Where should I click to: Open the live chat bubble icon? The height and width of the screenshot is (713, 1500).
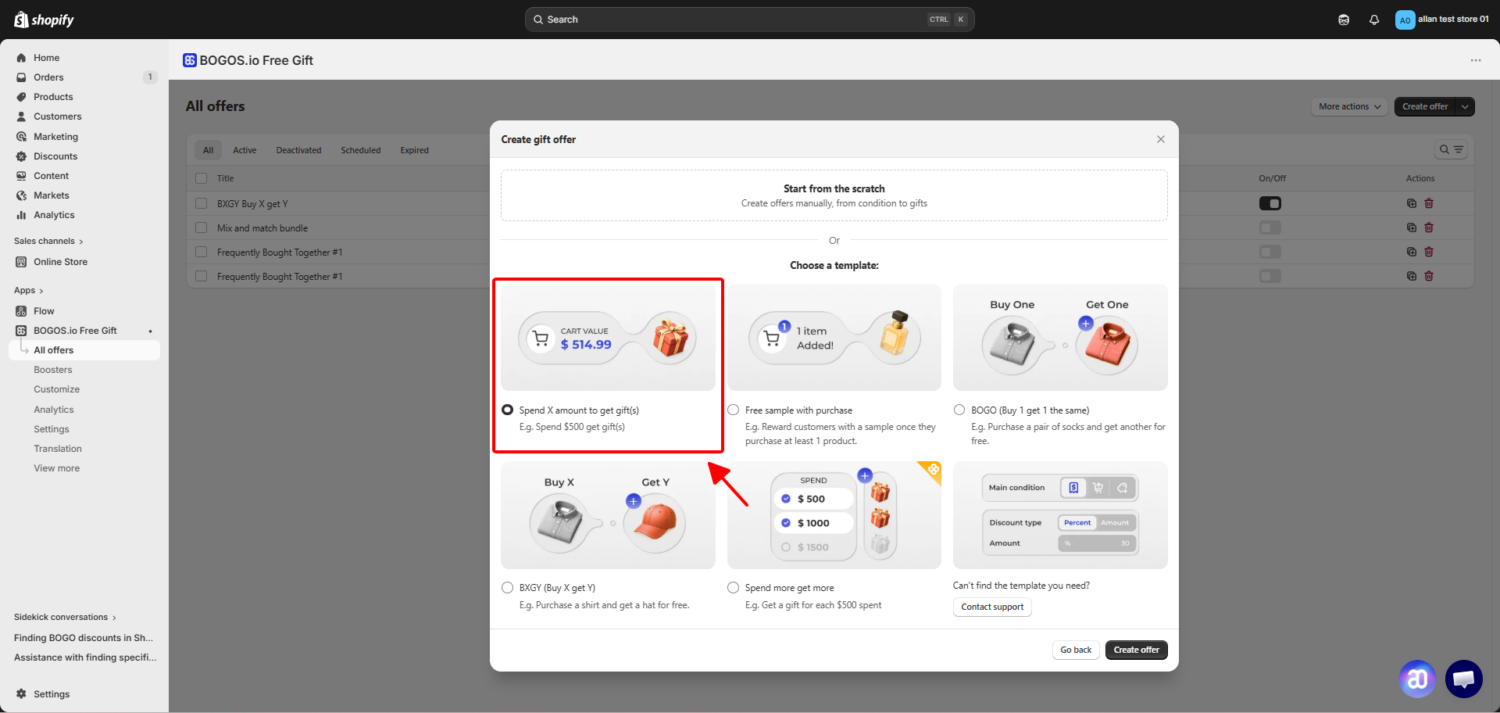pos(1464,679)
